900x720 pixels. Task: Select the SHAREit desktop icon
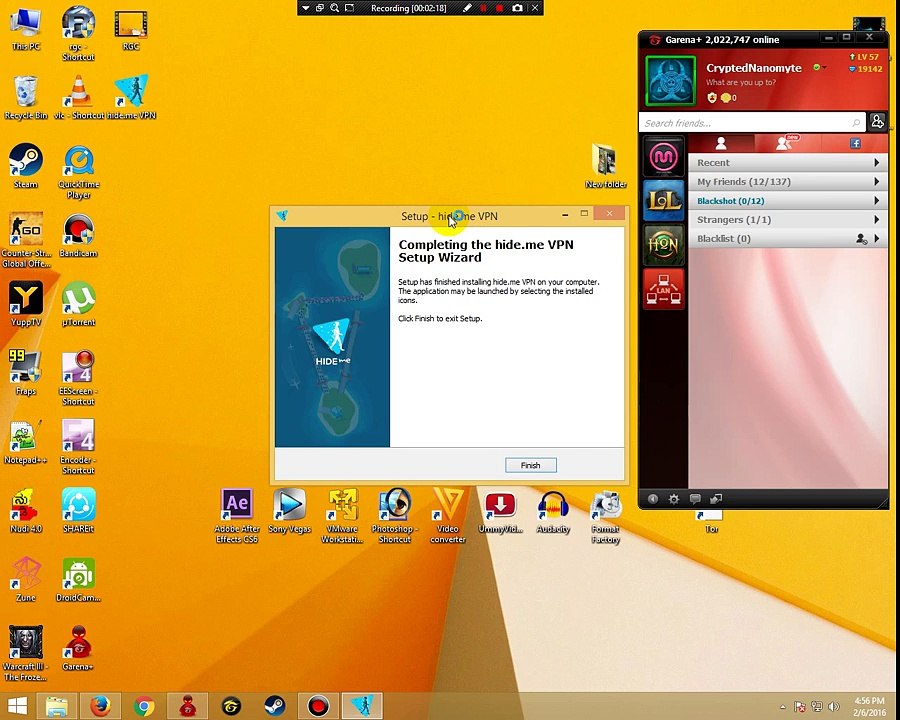pos(79,510)
